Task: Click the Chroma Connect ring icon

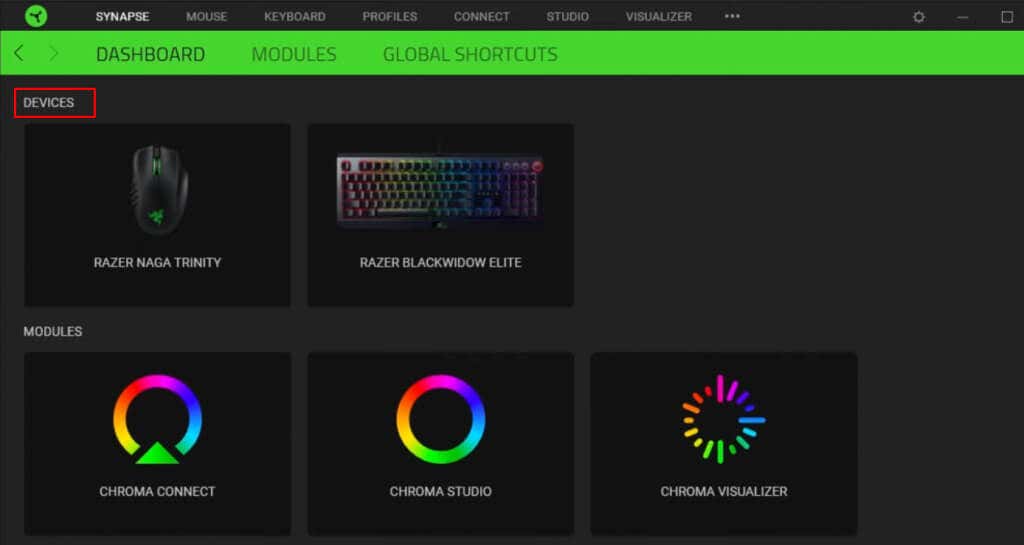Action: pos(157,419)
